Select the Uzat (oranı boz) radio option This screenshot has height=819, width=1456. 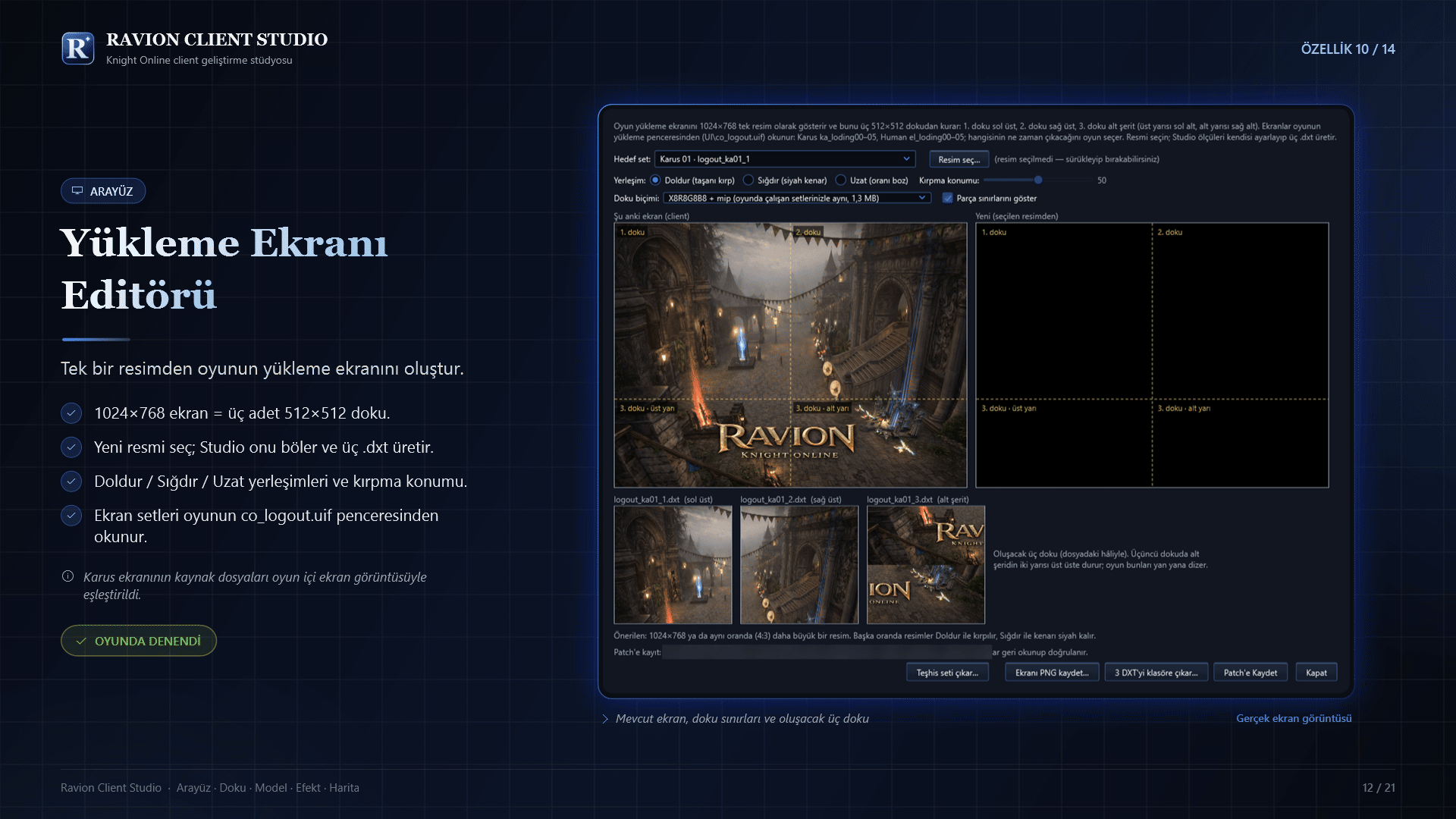[840, 180]
